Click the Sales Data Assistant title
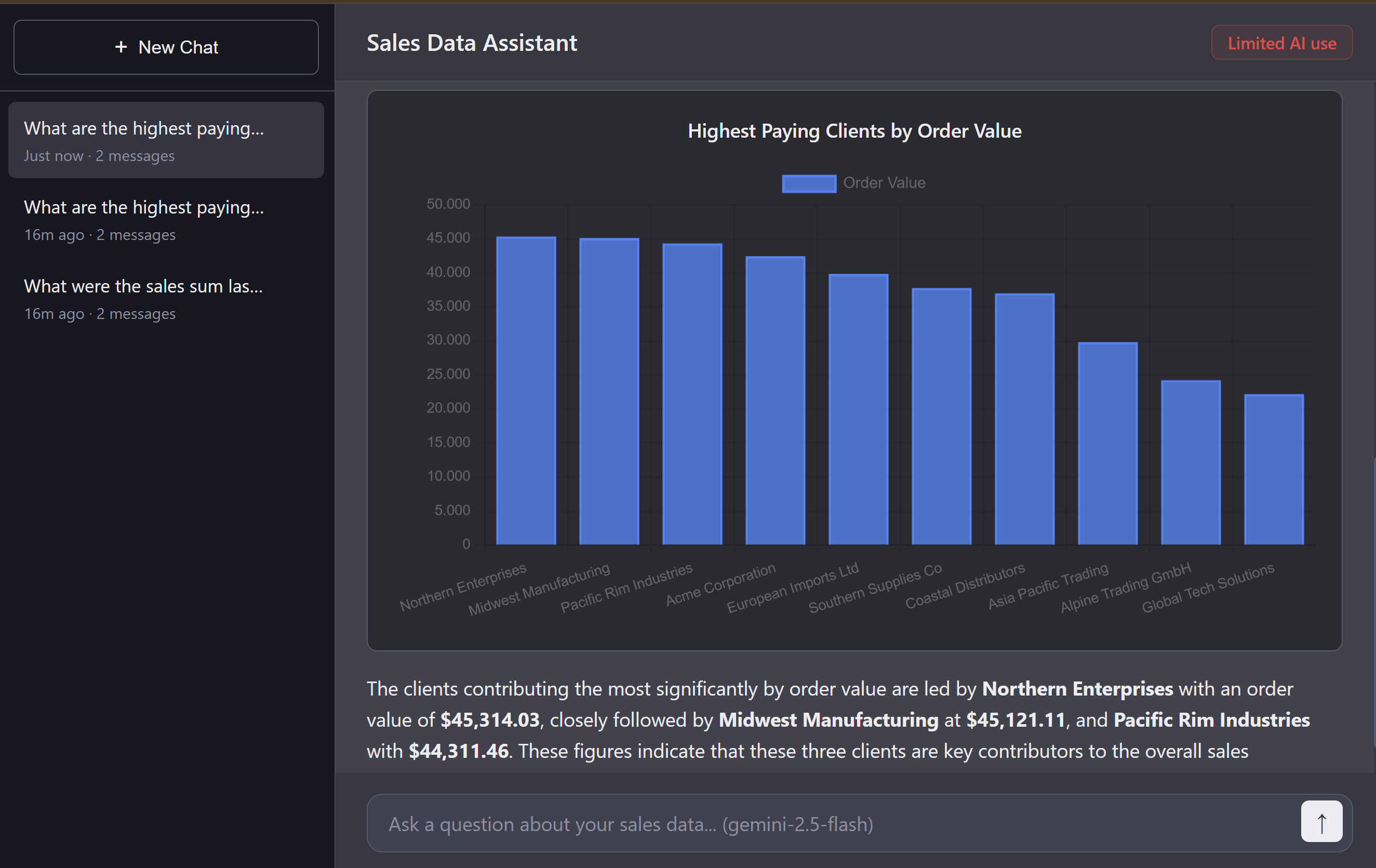The width and height of the screenshot is (1376, 868). click(472, 42)
